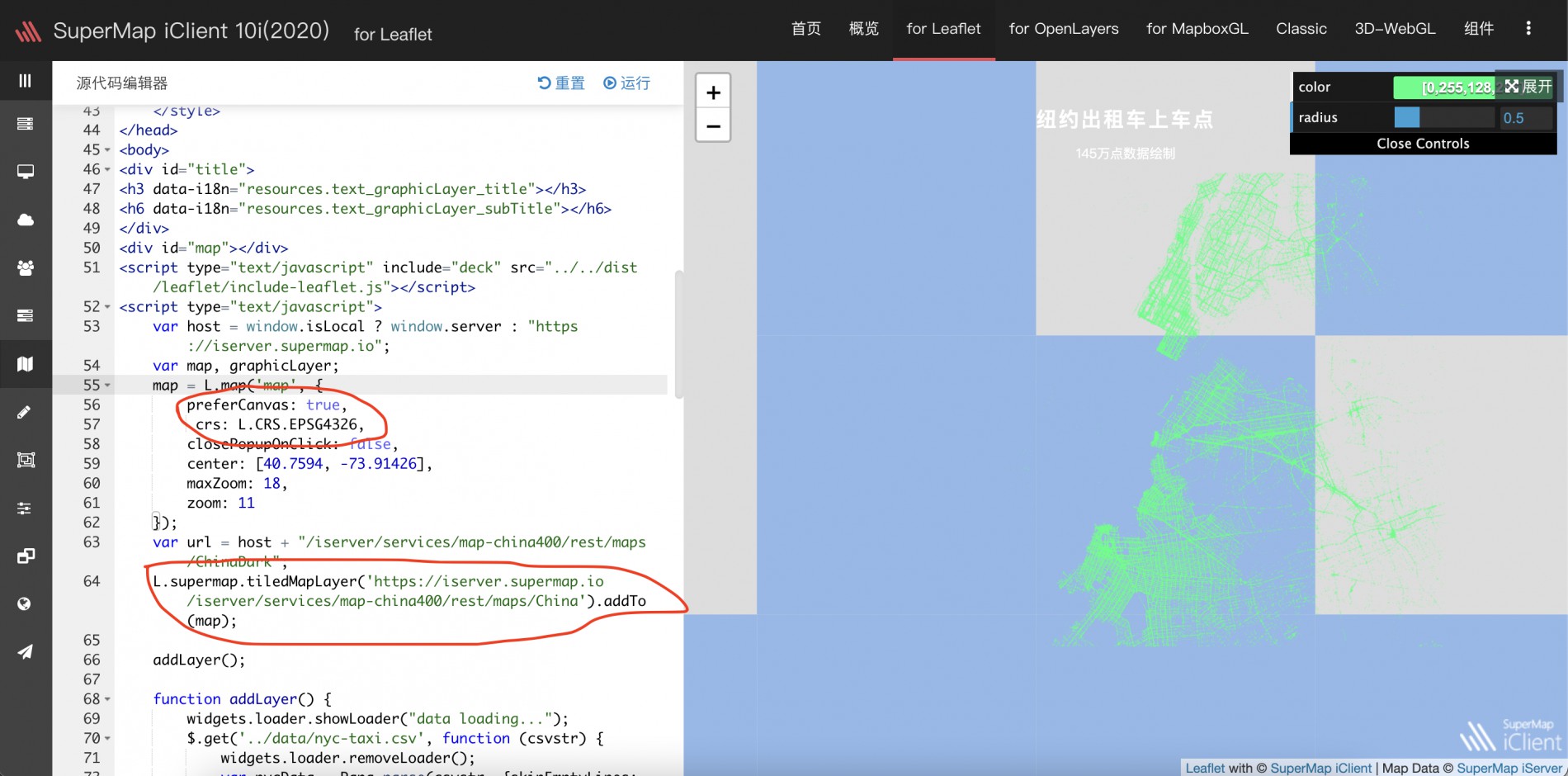
Task: Click the subtitle 145万点数据绘制
Action: pyautogui.click(x=1125, y=154)
